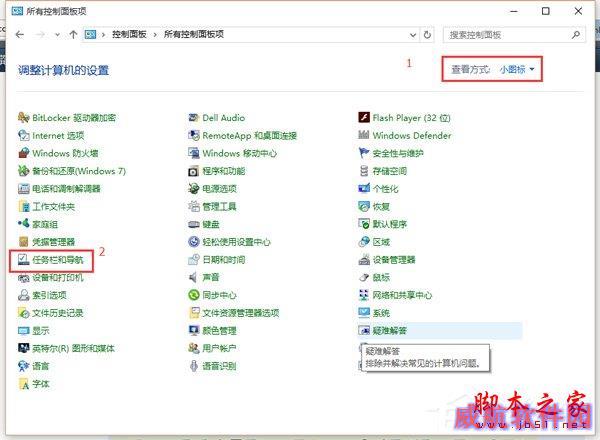The image size is (600, 440).
Task: Click the control panel address bar icon
Action: pos(90,35)
